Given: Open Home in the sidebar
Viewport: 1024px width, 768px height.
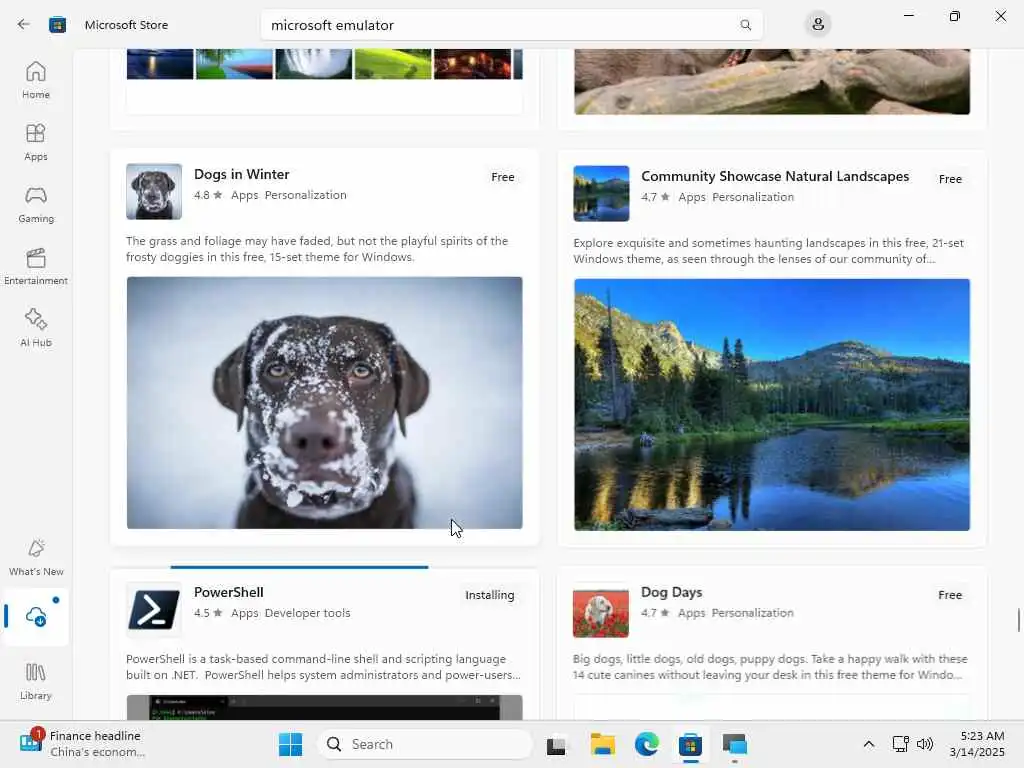Looking at the screenshot, I should tap(36, 80).
